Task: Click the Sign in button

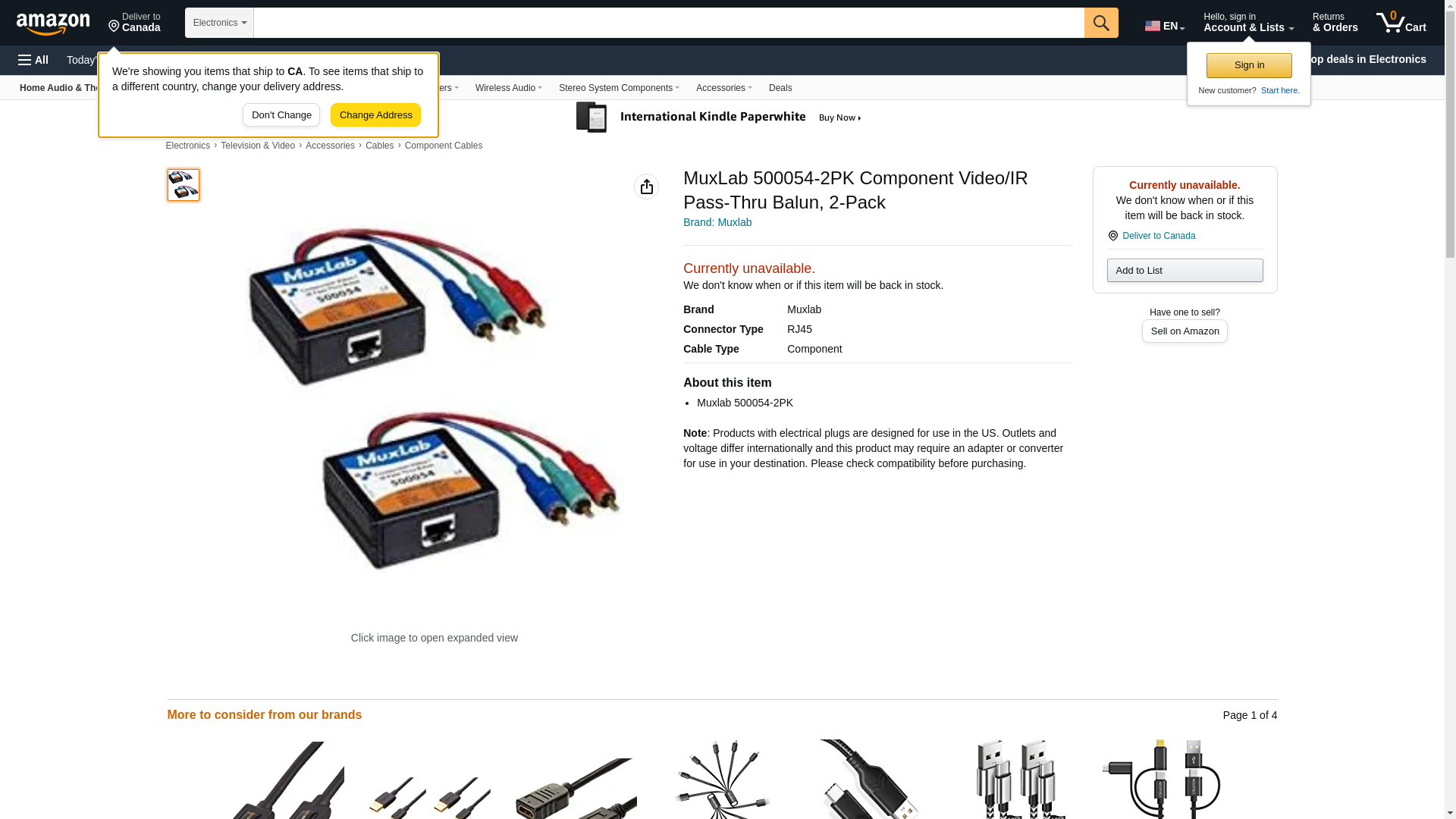Action: tap(1249, 65)
